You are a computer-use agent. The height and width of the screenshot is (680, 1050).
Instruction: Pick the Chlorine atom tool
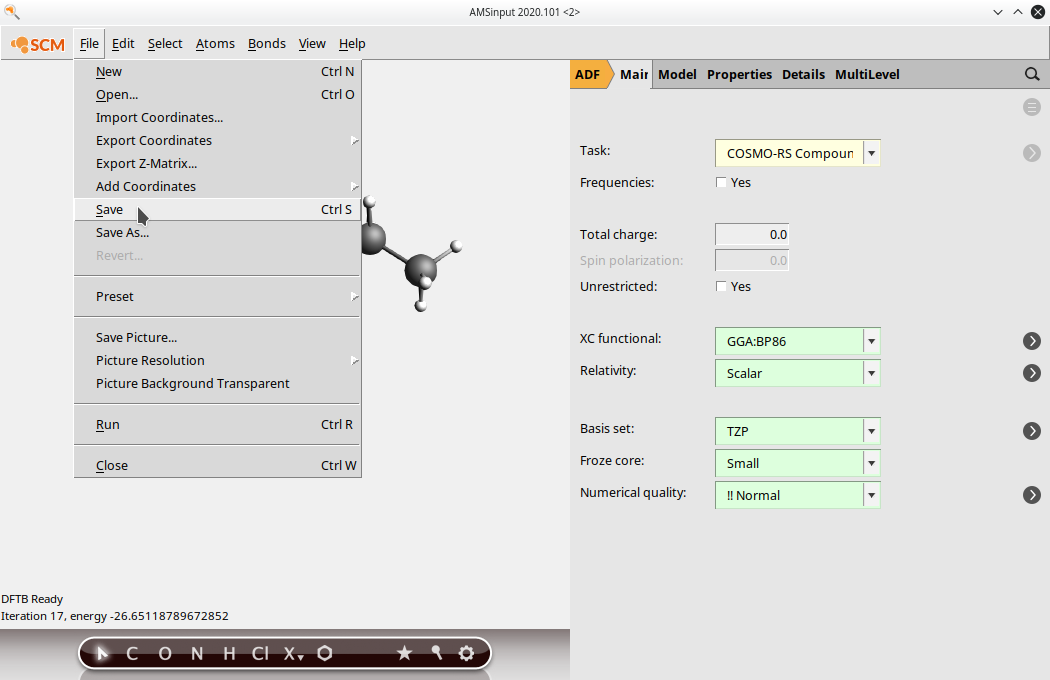[x=260, y=654]
